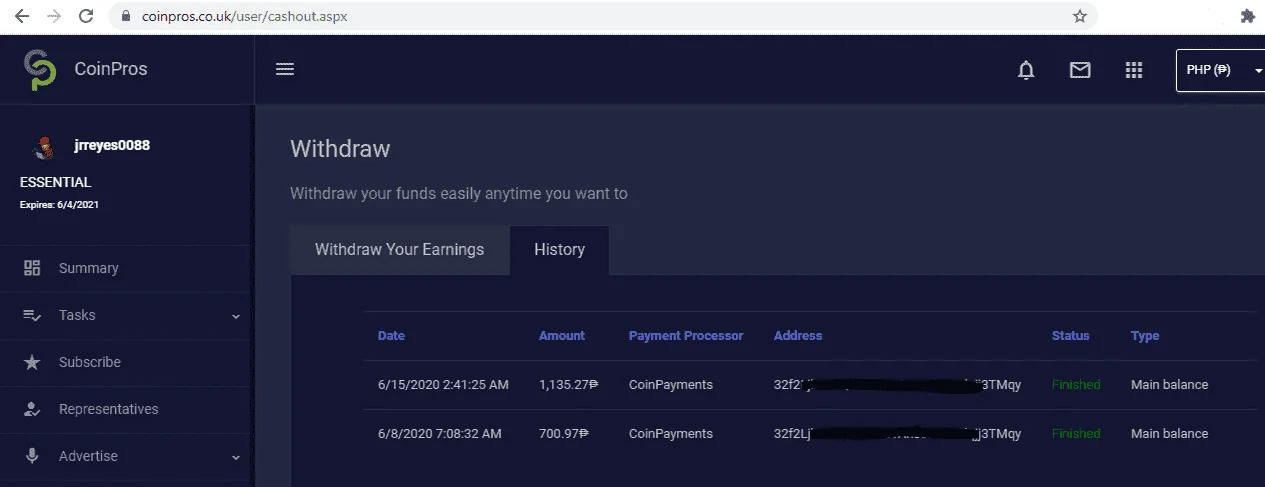Click the Subscribe star icon
Image resolution: width=1265 pixels, height=487 pixels.
pos(32,362)
